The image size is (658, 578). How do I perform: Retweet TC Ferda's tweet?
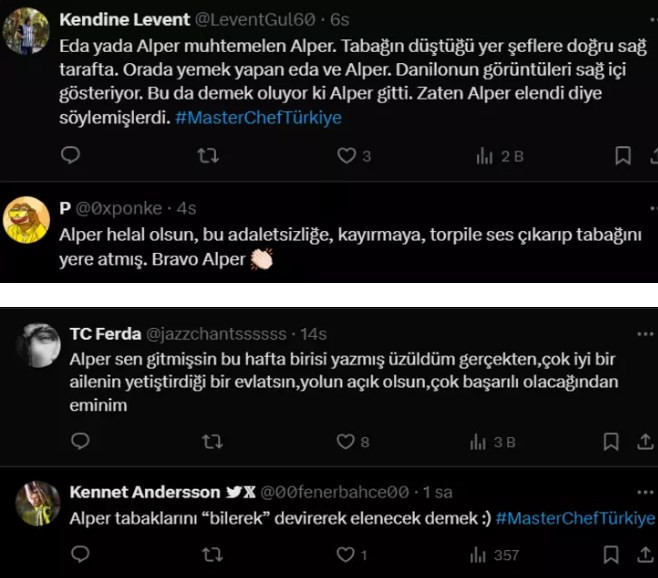[x=213, y=441]
